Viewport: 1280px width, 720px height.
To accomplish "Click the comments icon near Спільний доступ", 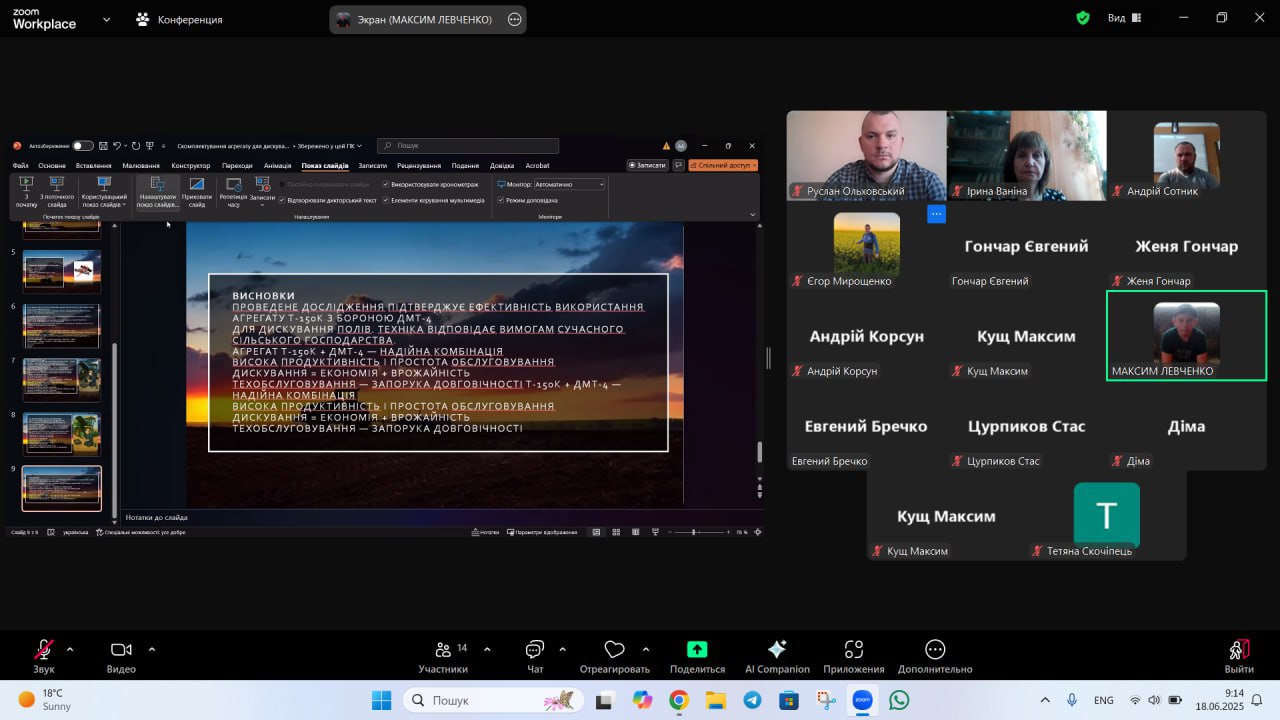I will [679, 165].
